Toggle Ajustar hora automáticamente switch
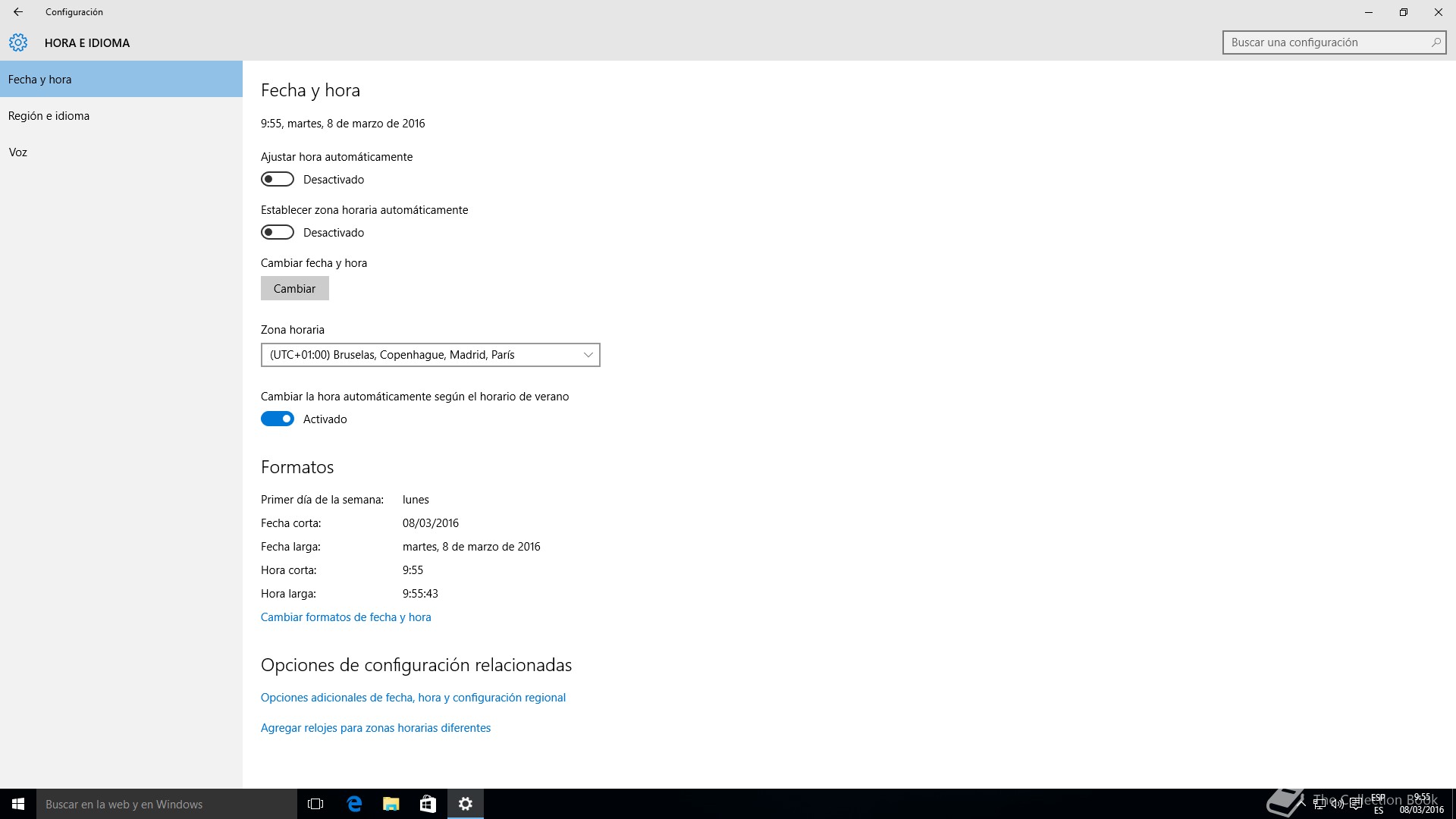This screenshot has width=1456, height=819. [x=278, y=180]
